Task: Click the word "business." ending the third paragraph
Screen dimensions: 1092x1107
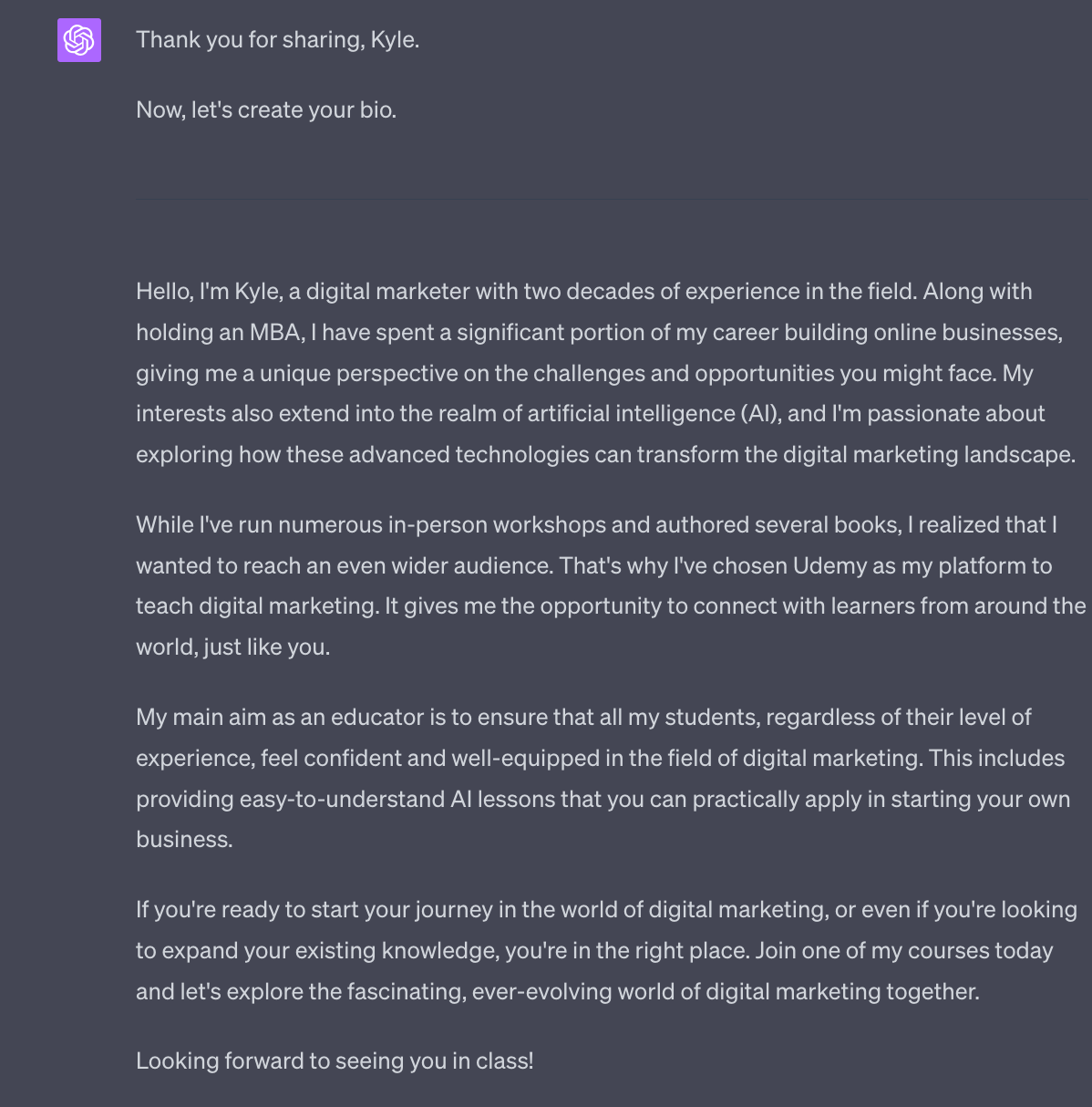Action: (x=184, y=840)
